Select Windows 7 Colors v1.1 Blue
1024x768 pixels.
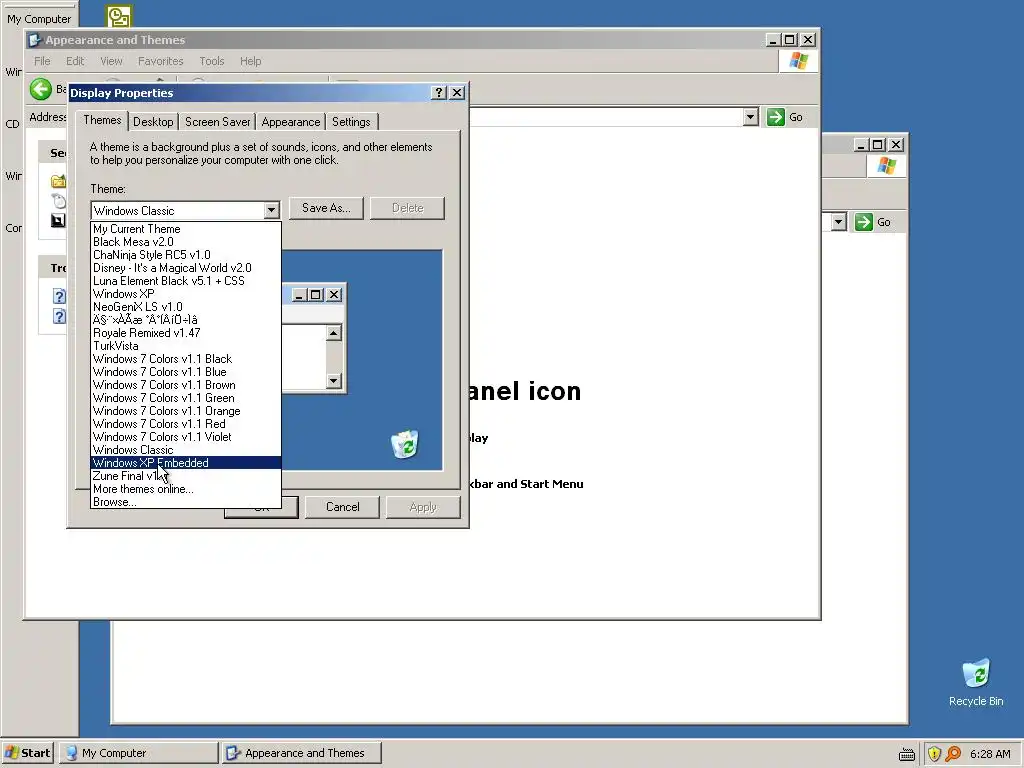point(186,372)
